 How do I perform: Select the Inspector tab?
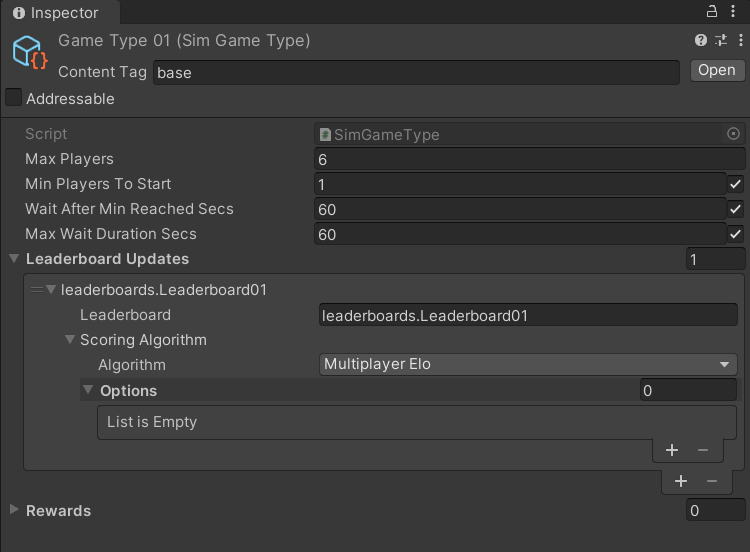pyautogui.click(x=60, y=13)
